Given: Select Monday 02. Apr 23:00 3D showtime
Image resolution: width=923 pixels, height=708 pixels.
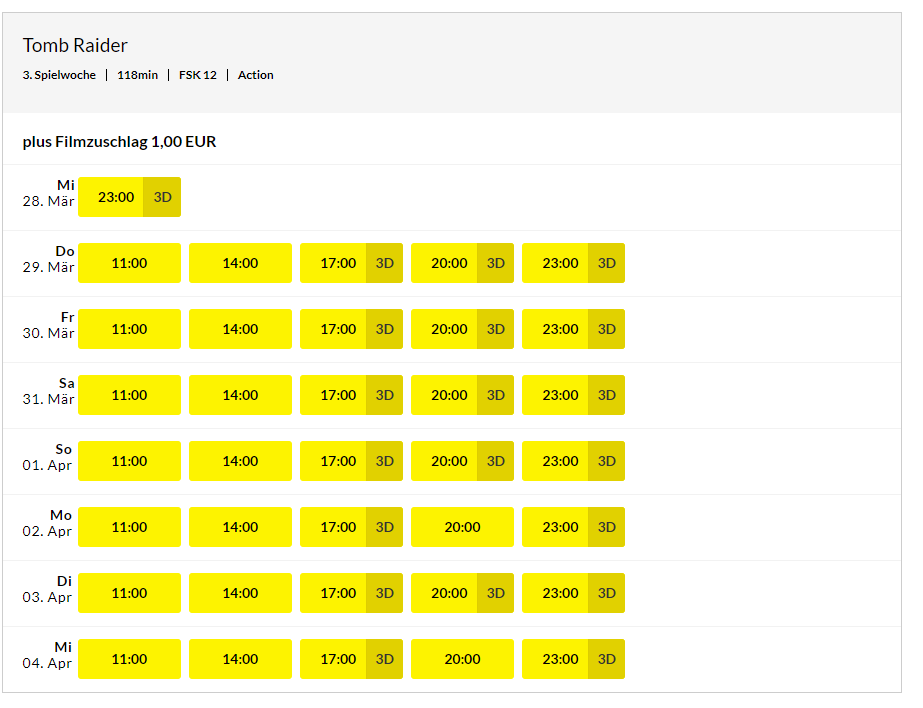Looking at the screenshot, I should [x=573, y=527].
